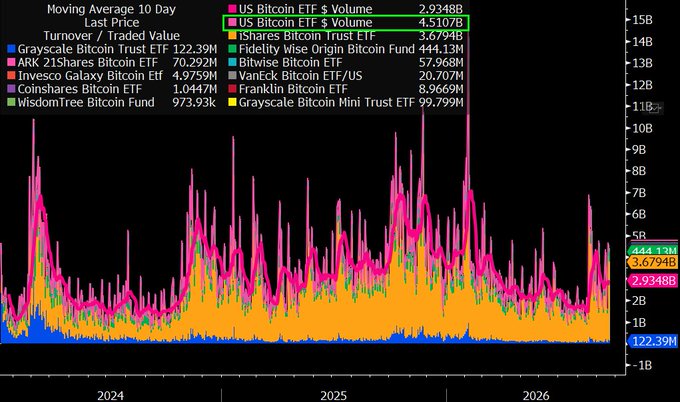
Task: Click the Bitwise Bitcoin ETF teal swatch
Action: (232, 62)
